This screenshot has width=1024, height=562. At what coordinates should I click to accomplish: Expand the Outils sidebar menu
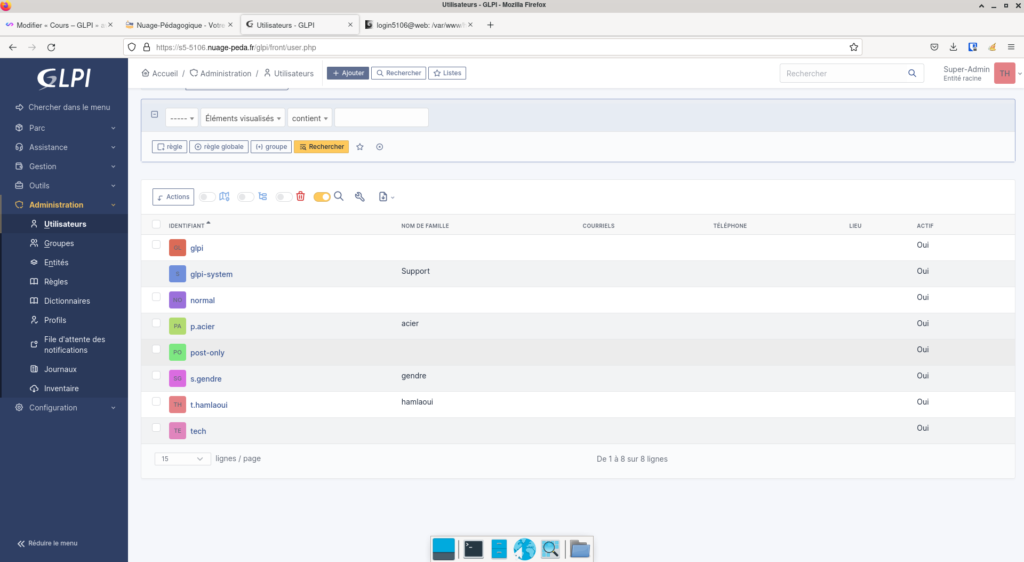[64, 185]
